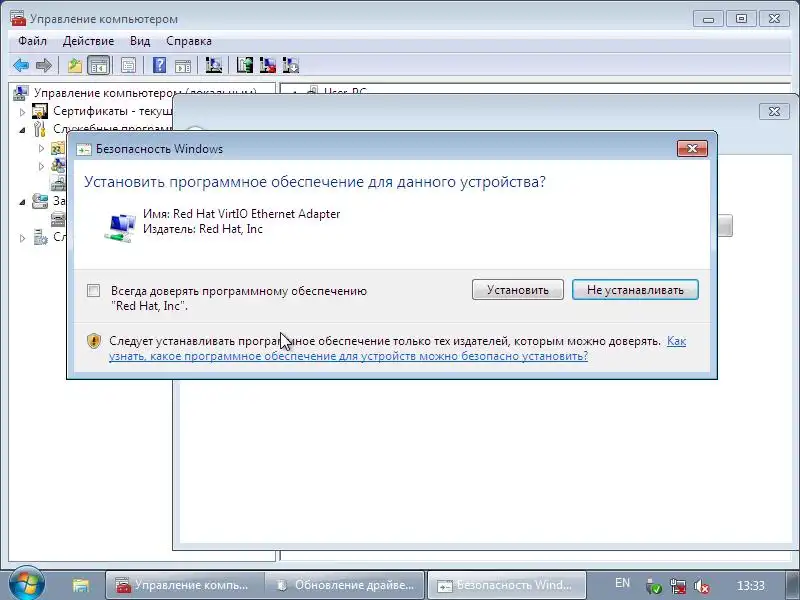Click the security shield warning icon
The image size is (800, 600).
pyautogui.click(x=94, y=341)
